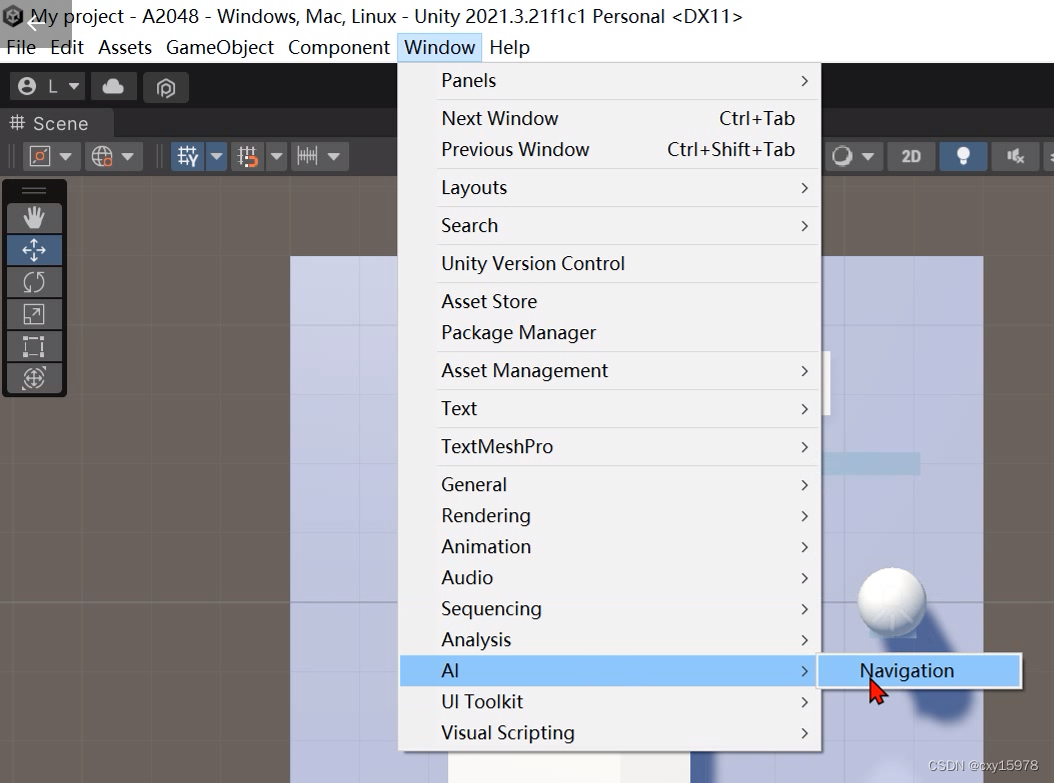1054x783 pixels.
Task: Expand the Rendering submenu
Action: tap(610, 516)
